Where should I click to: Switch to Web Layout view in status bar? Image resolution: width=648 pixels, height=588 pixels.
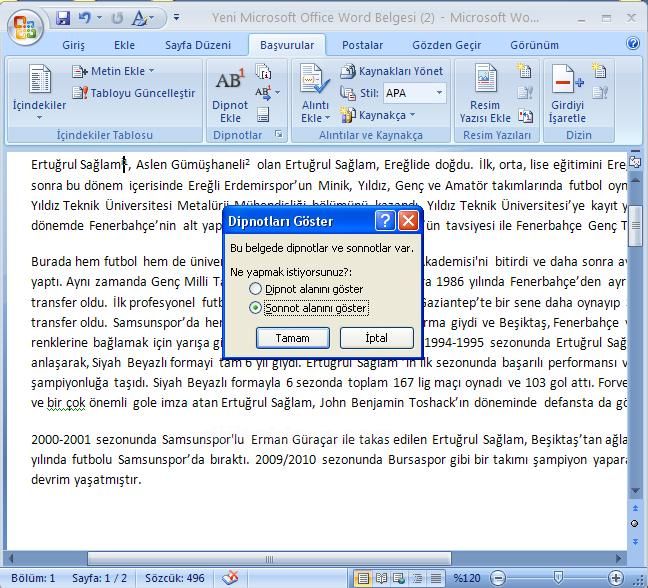tap(399, 578)
